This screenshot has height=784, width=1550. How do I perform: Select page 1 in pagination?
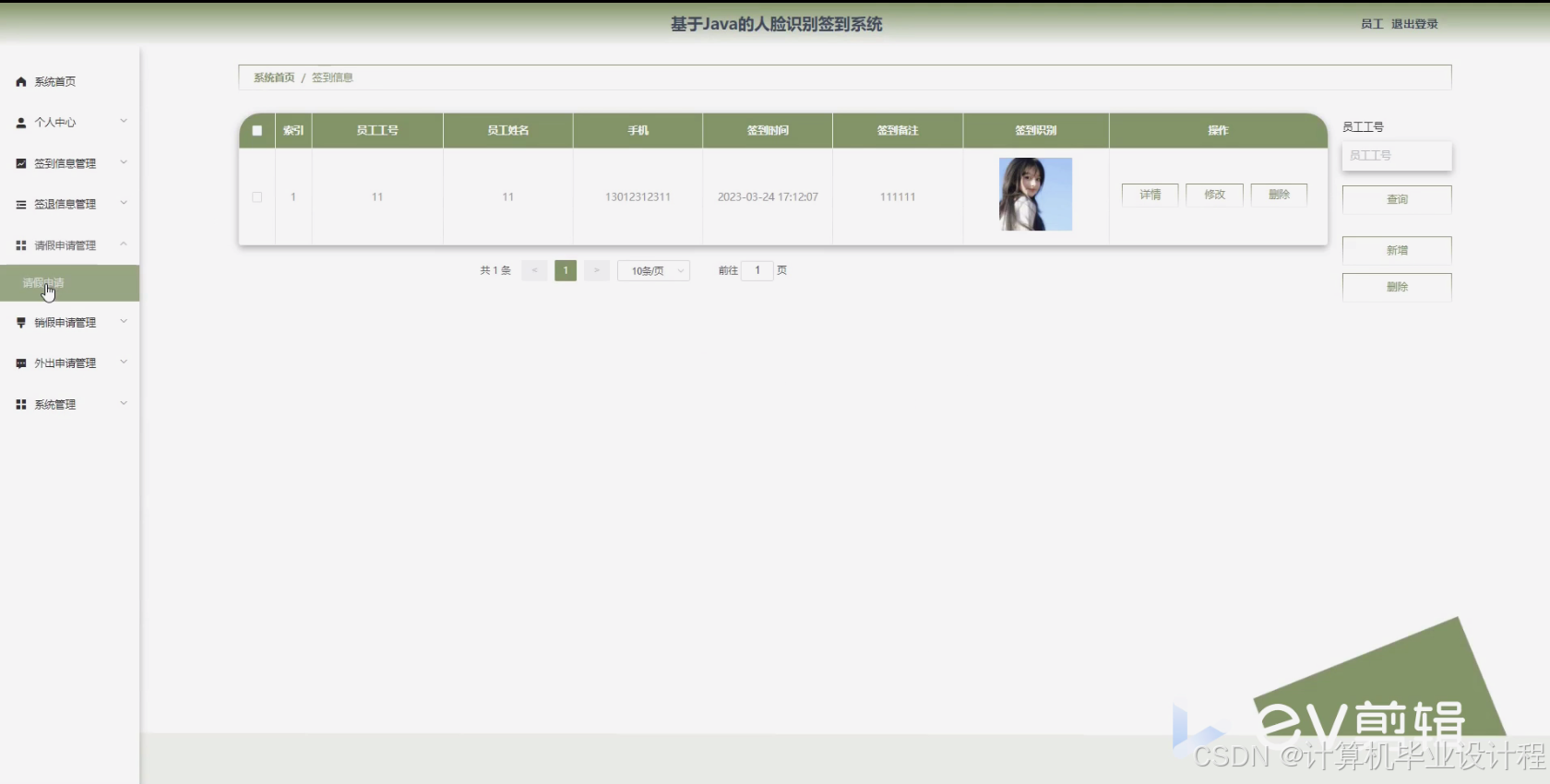(x=566, y=270)
